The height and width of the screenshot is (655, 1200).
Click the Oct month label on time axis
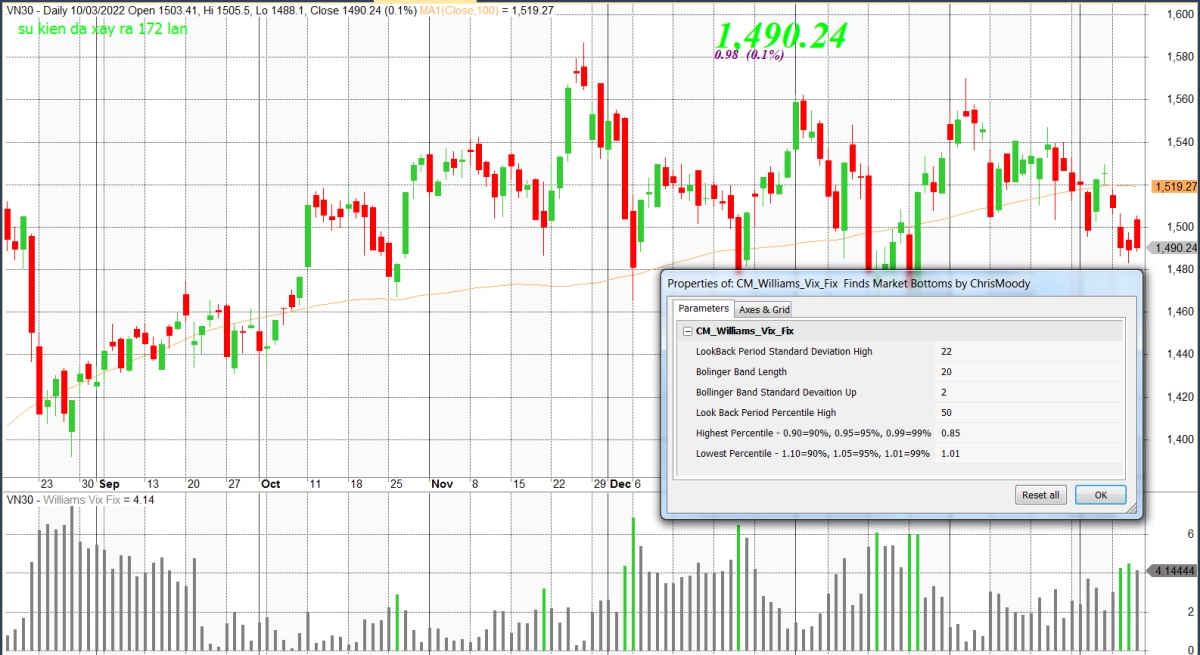pos(270,483)
